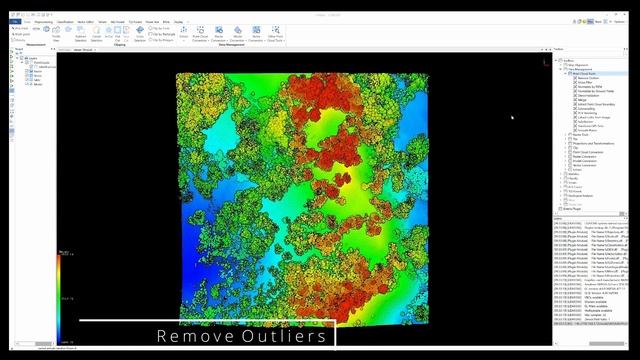Click the Pick Point measurement tool
The image size is (640, 360).
coord(20,29)
